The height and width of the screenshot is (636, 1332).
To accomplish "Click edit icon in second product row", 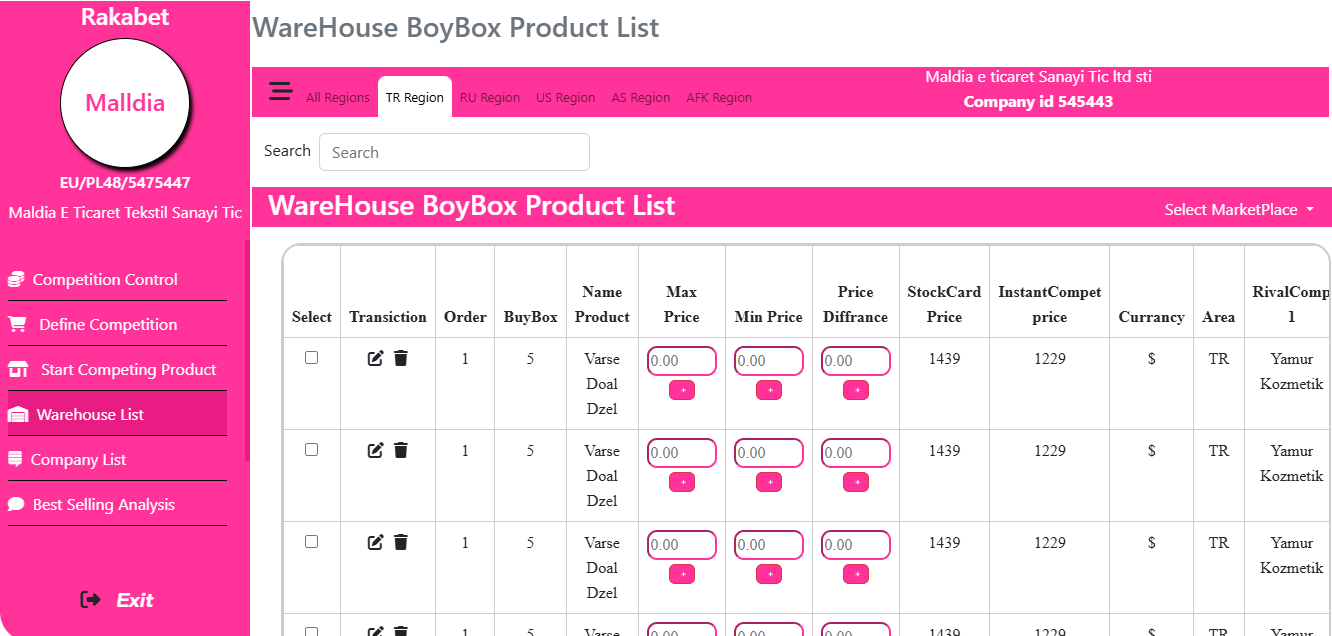I will [376, 450].
